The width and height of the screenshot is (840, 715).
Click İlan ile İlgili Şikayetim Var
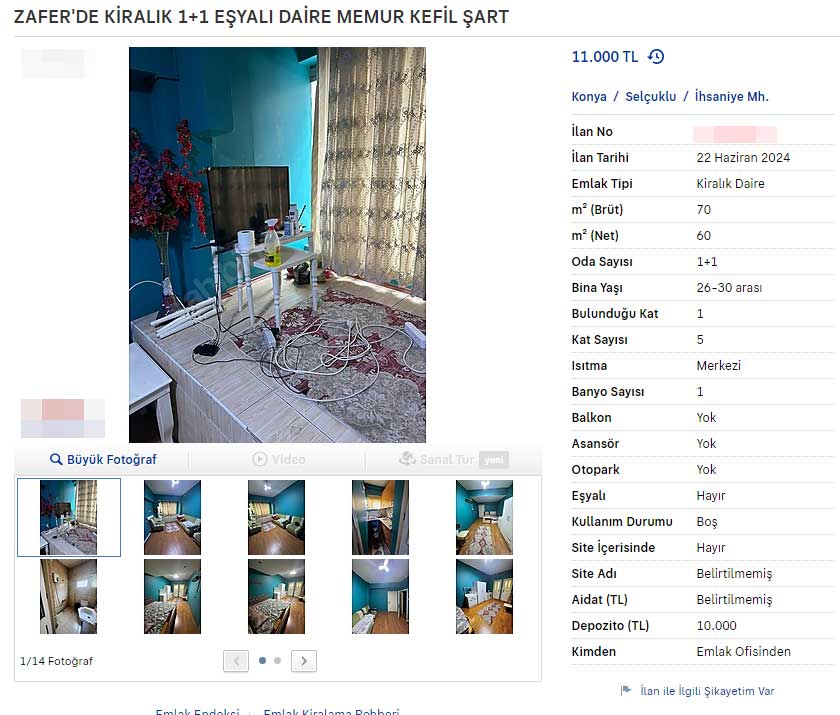pos(707,691)
